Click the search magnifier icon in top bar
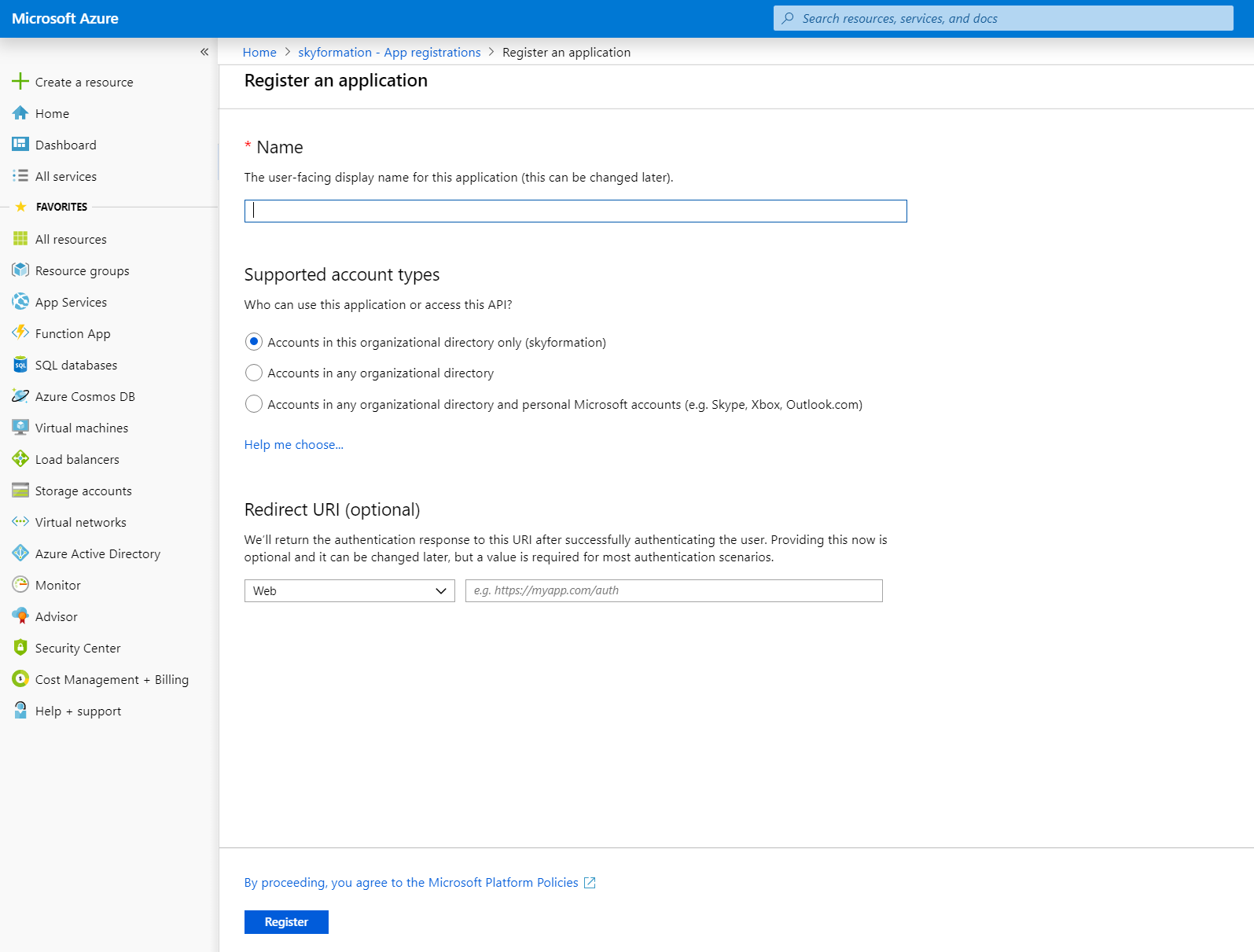The width and height of the screenshot is (1254, 952). (x=788, y=18)
